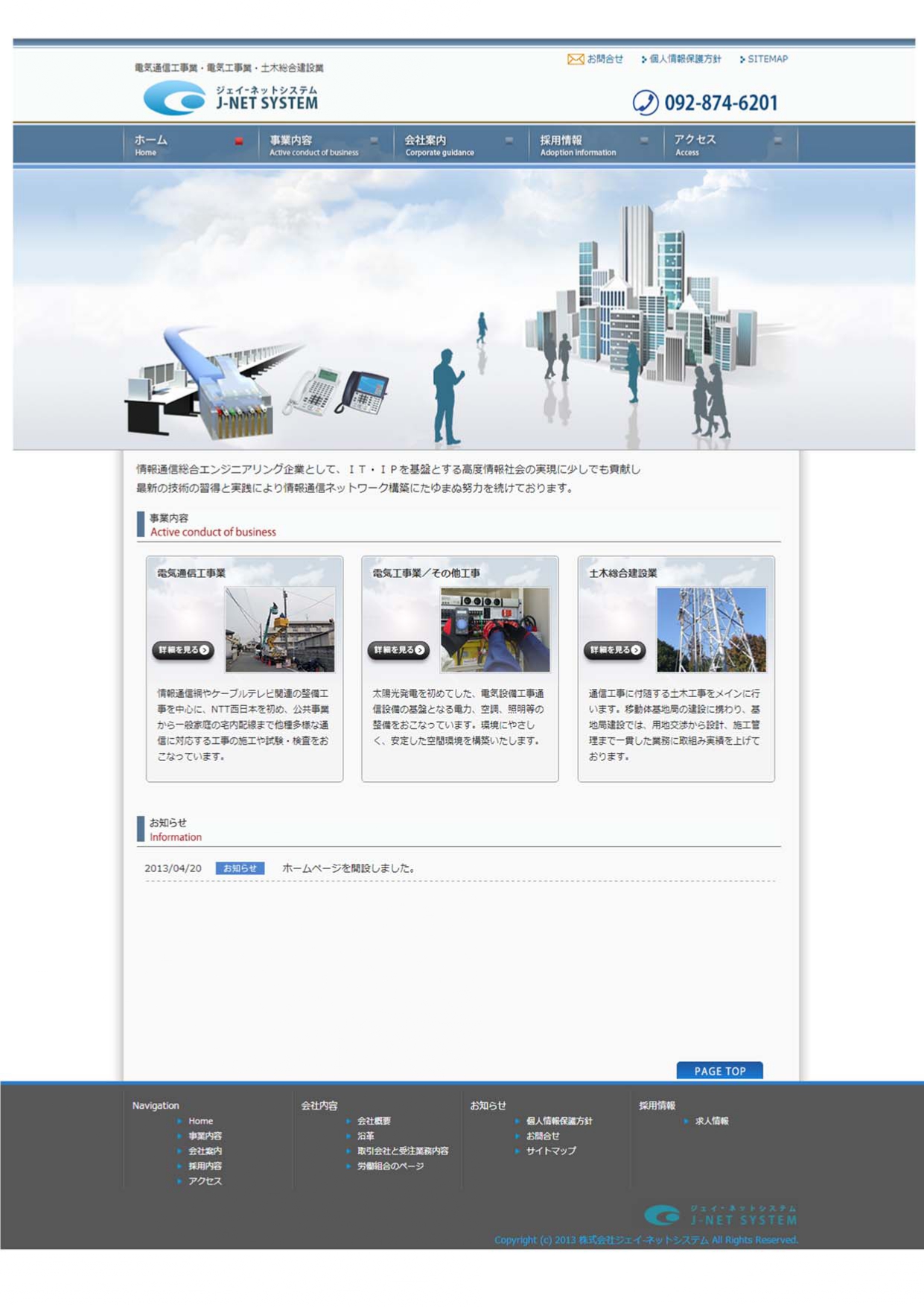Image resolution: width=924 pixels, height=1307 pixels.
Task: Click the PAGE TOP button
Action: coord(719,1071)
